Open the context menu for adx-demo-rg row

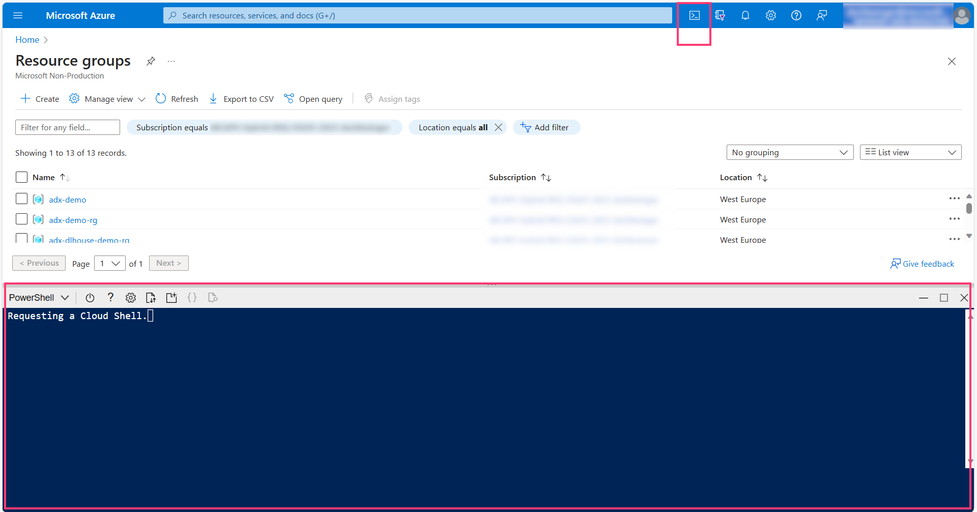pos(954,219)
